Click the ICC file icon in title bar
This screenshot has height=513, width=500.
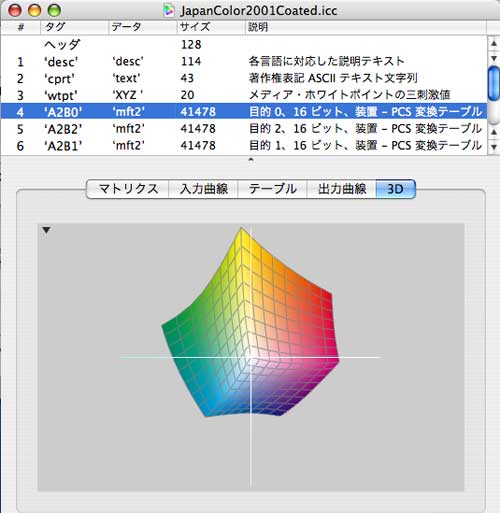tap(169, 11)
